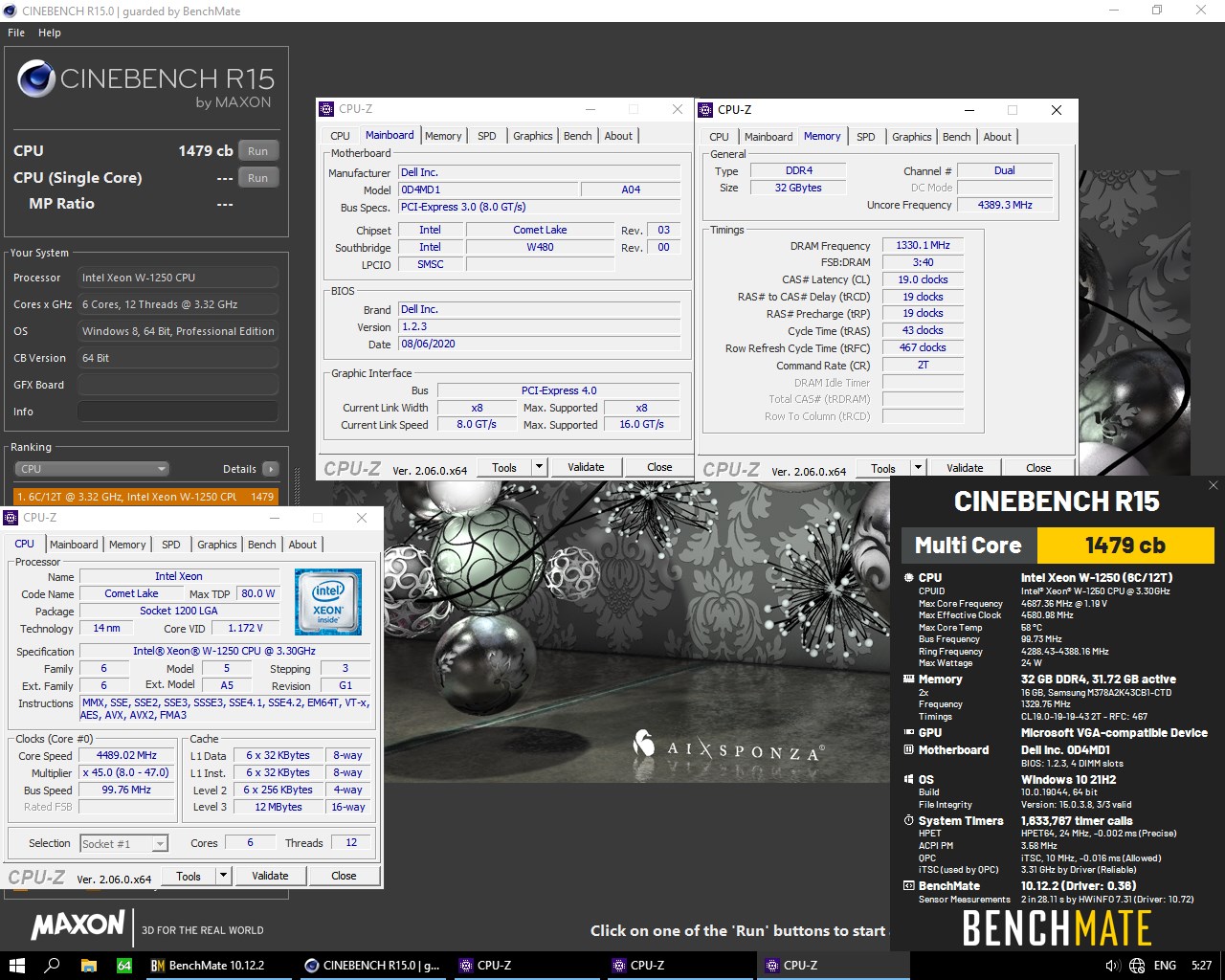Screen dimensions: 1225x980
Task: Select ranking entry 6C/12T Xeon W-1250
Action: tap(145, 497)
